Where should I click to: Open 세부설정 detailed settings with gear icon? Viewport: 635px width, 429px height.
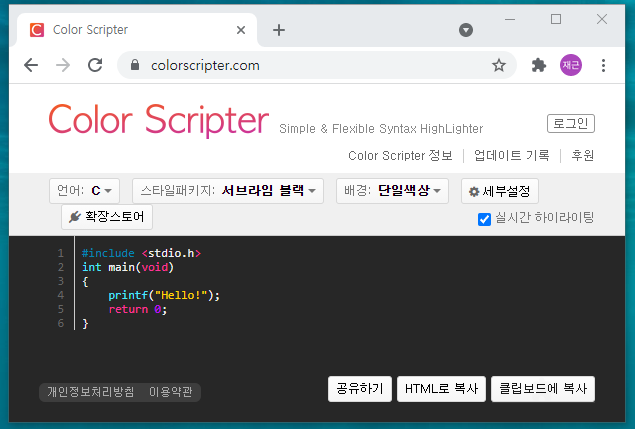click(x=499, y=191)
